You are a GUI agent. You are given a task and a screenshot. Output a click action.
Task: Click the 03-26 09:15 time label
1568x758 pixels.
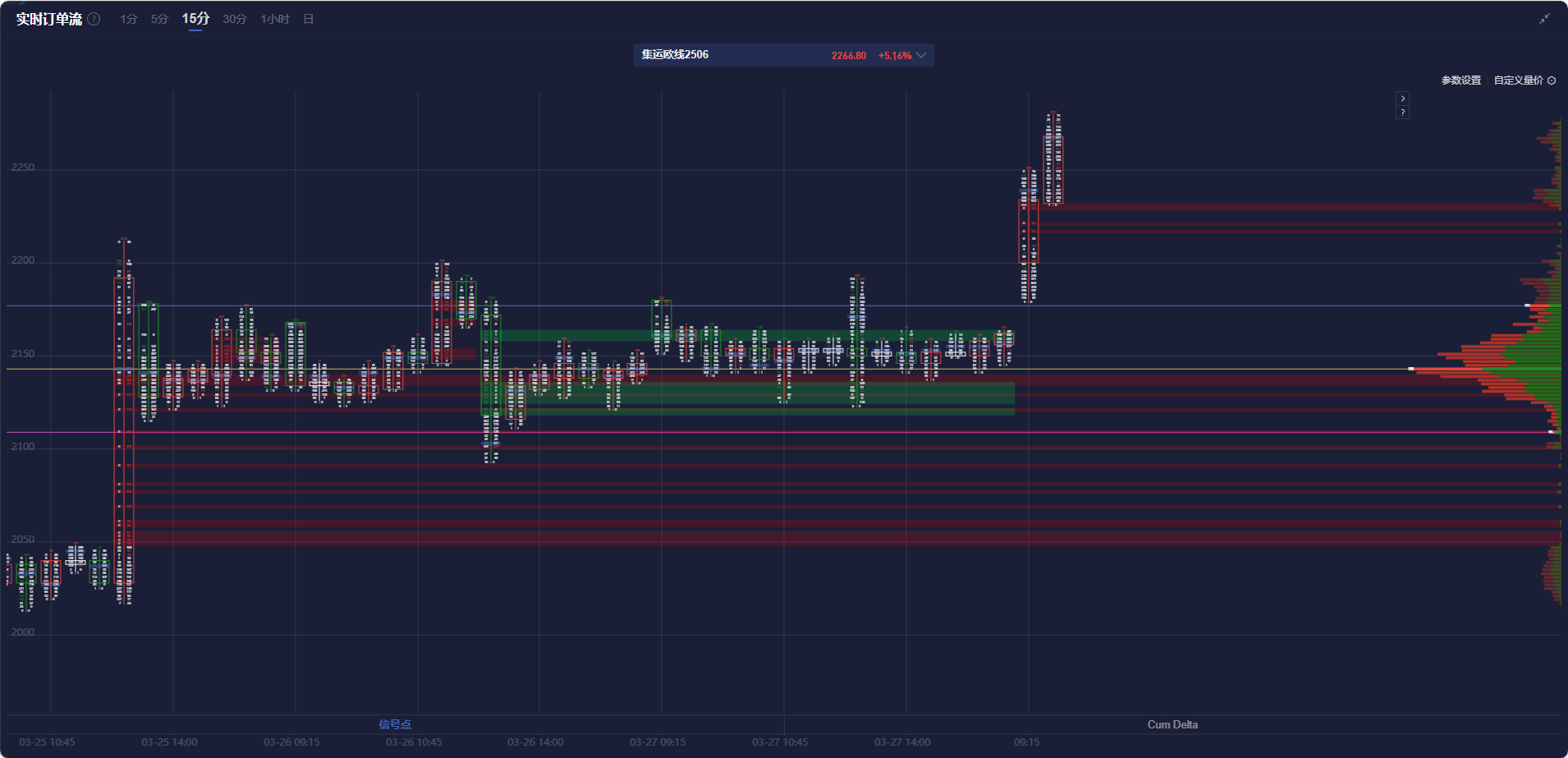[x=291, y=742]
